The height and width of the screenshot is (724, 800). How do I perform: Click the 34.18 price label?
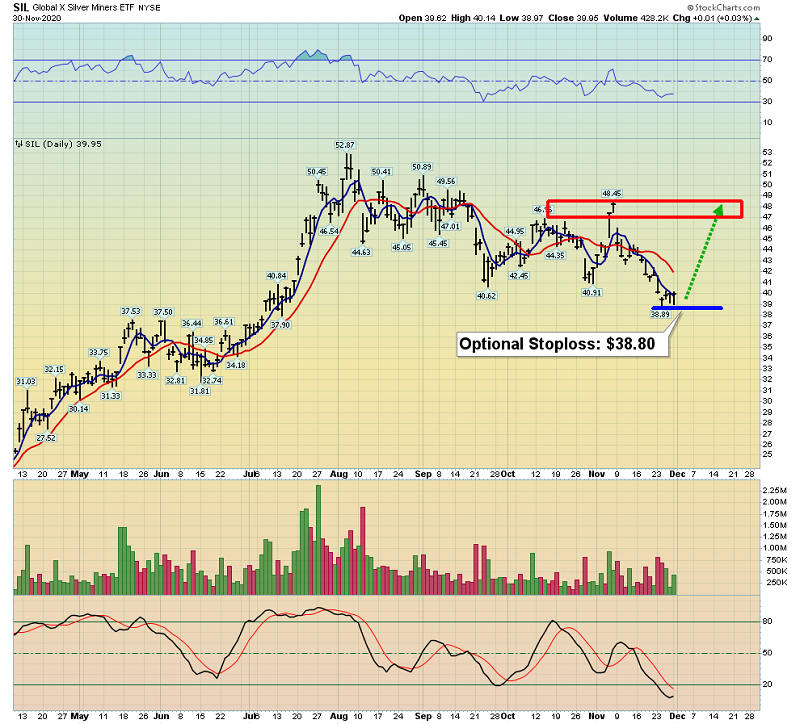tap(236, 365)
